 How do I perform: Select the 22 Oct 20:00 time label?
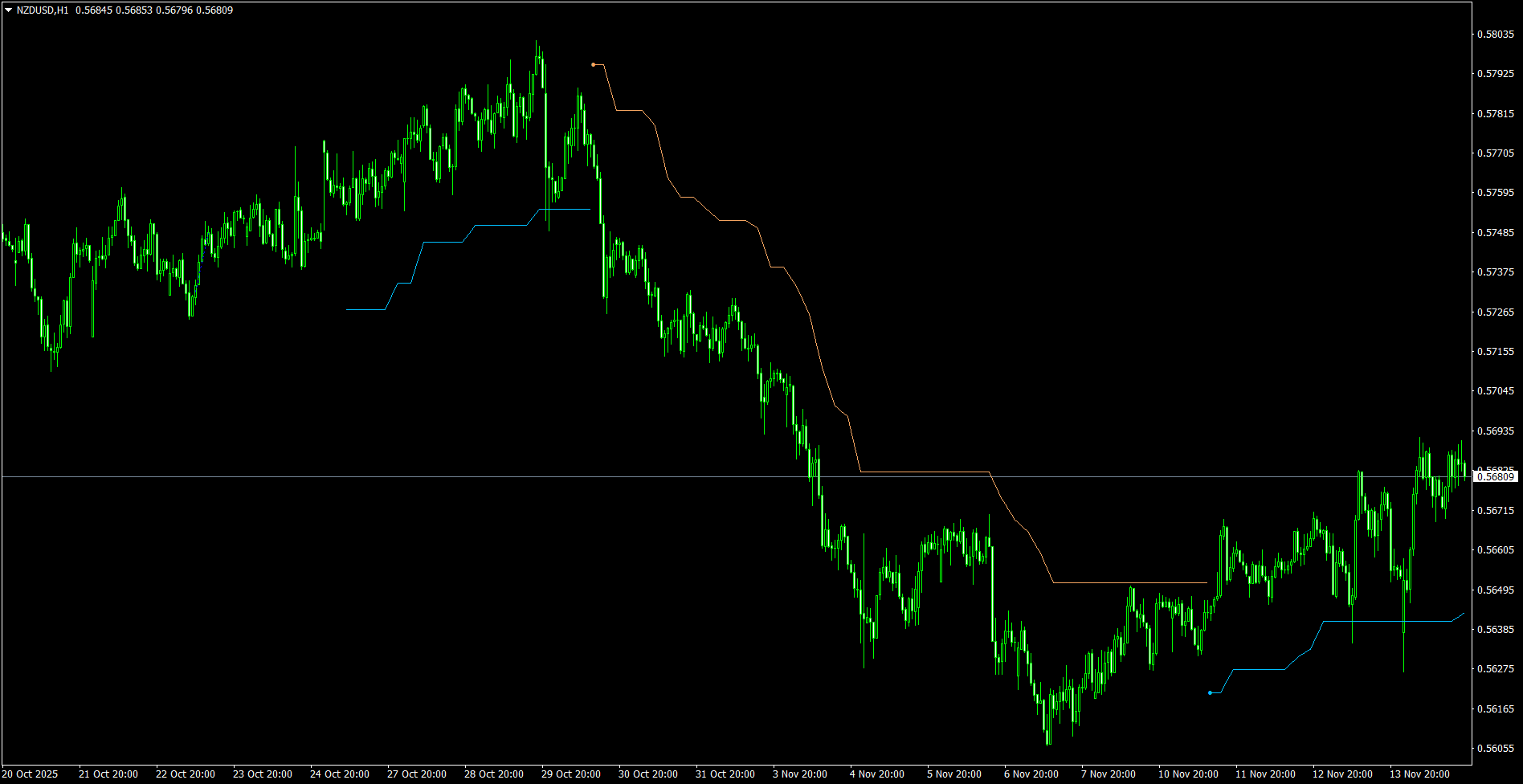pos(186,774)
